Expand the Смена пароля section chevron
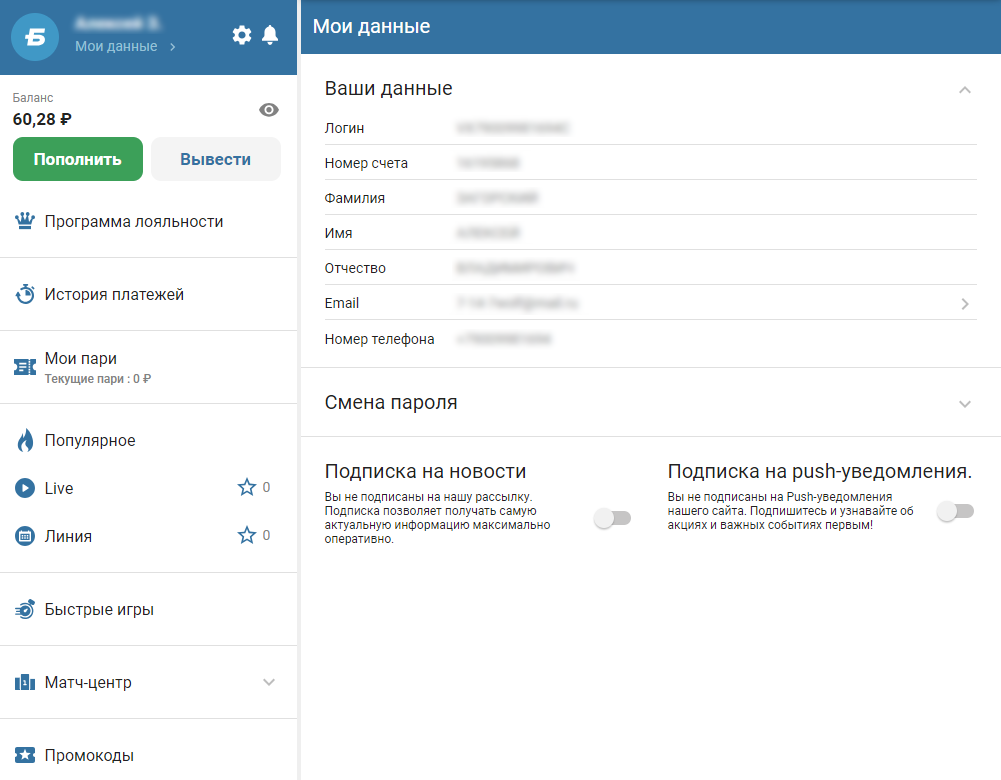The image size is (1001, 780). pos(965,403)
